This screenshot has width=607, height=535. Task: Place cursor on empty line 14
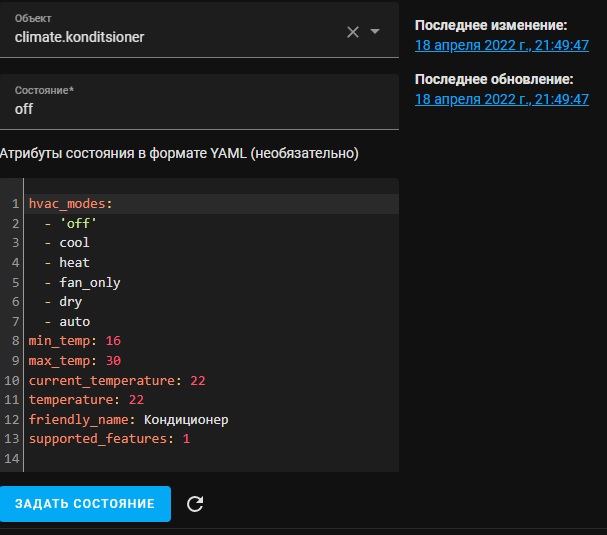(x=211, y=459)
